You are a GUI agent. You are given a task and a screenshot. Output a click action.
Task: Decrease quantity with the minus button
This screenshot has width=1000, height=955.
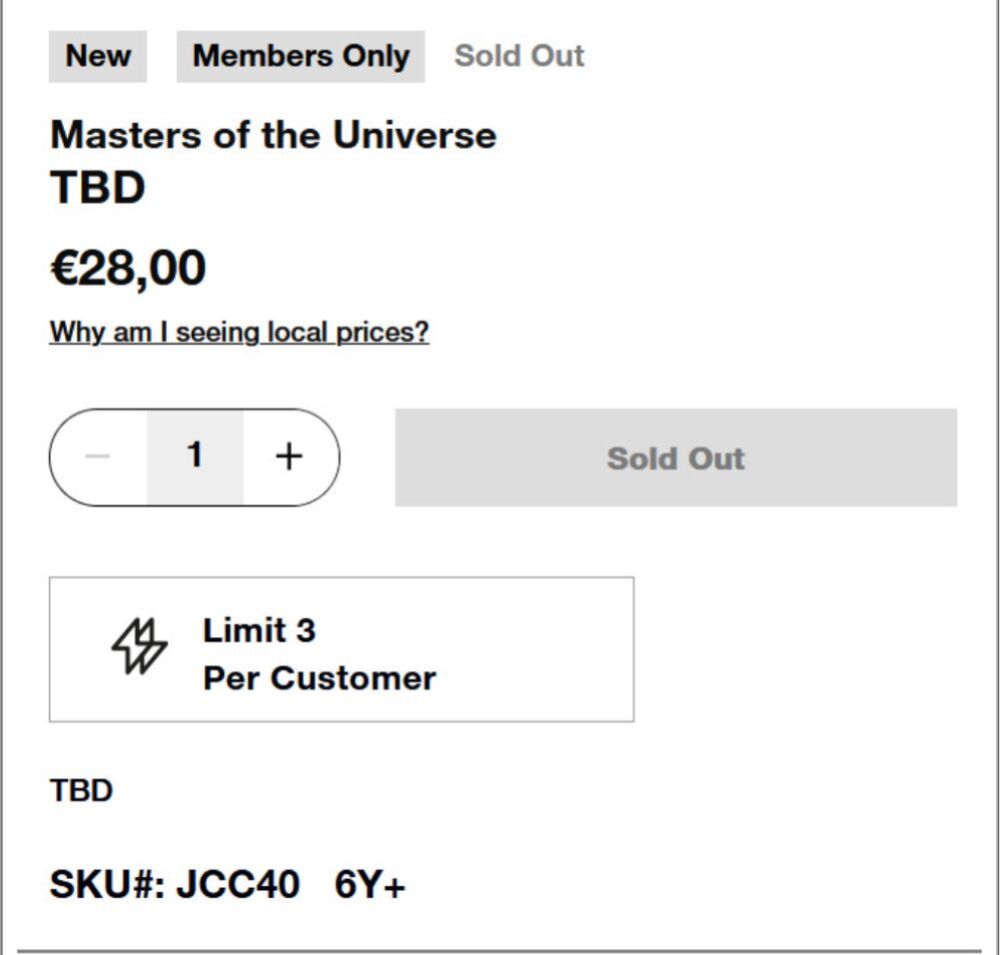click(x=98, y=457)
